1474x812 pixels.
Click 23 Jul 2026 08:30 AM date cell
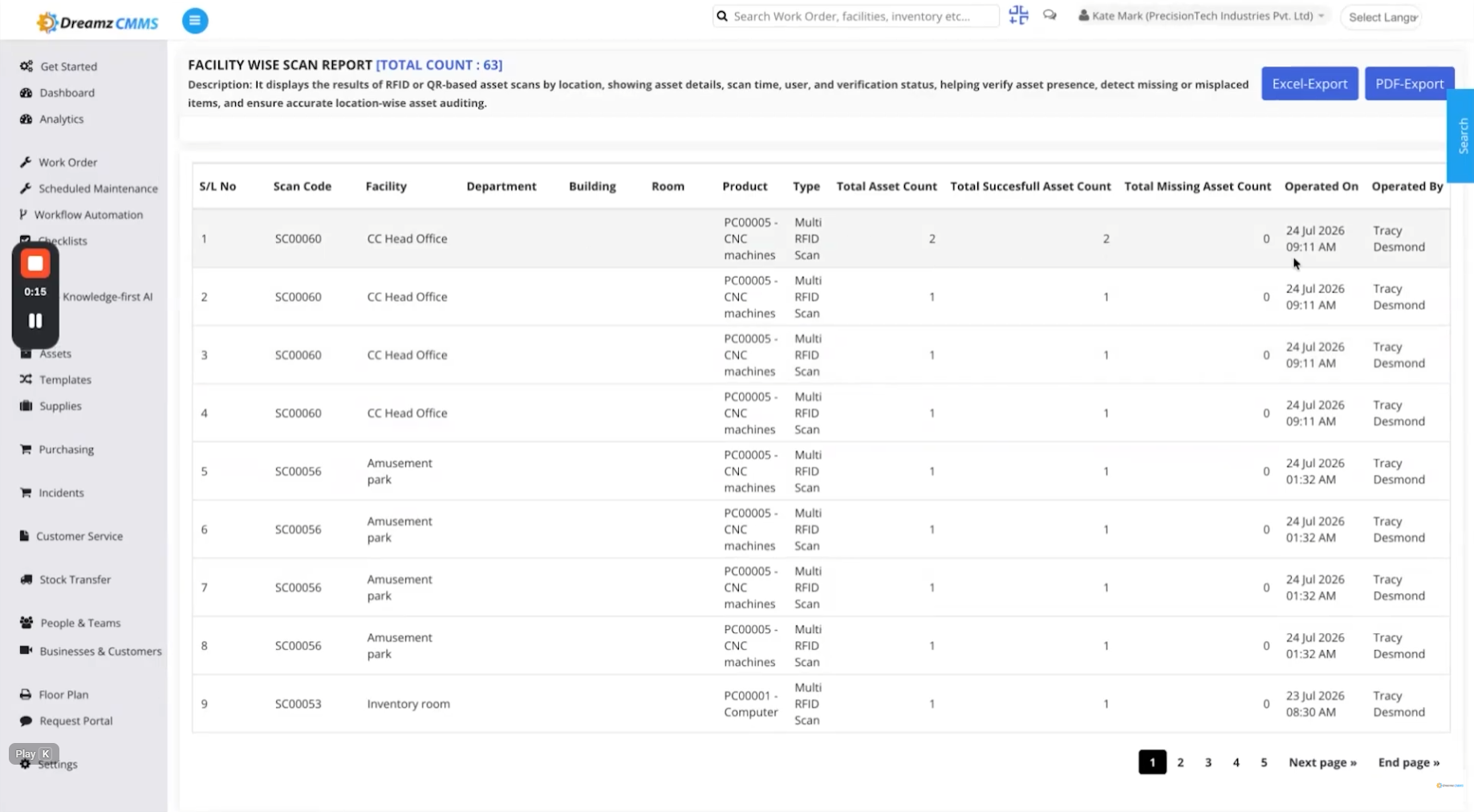pos(1314,704)
